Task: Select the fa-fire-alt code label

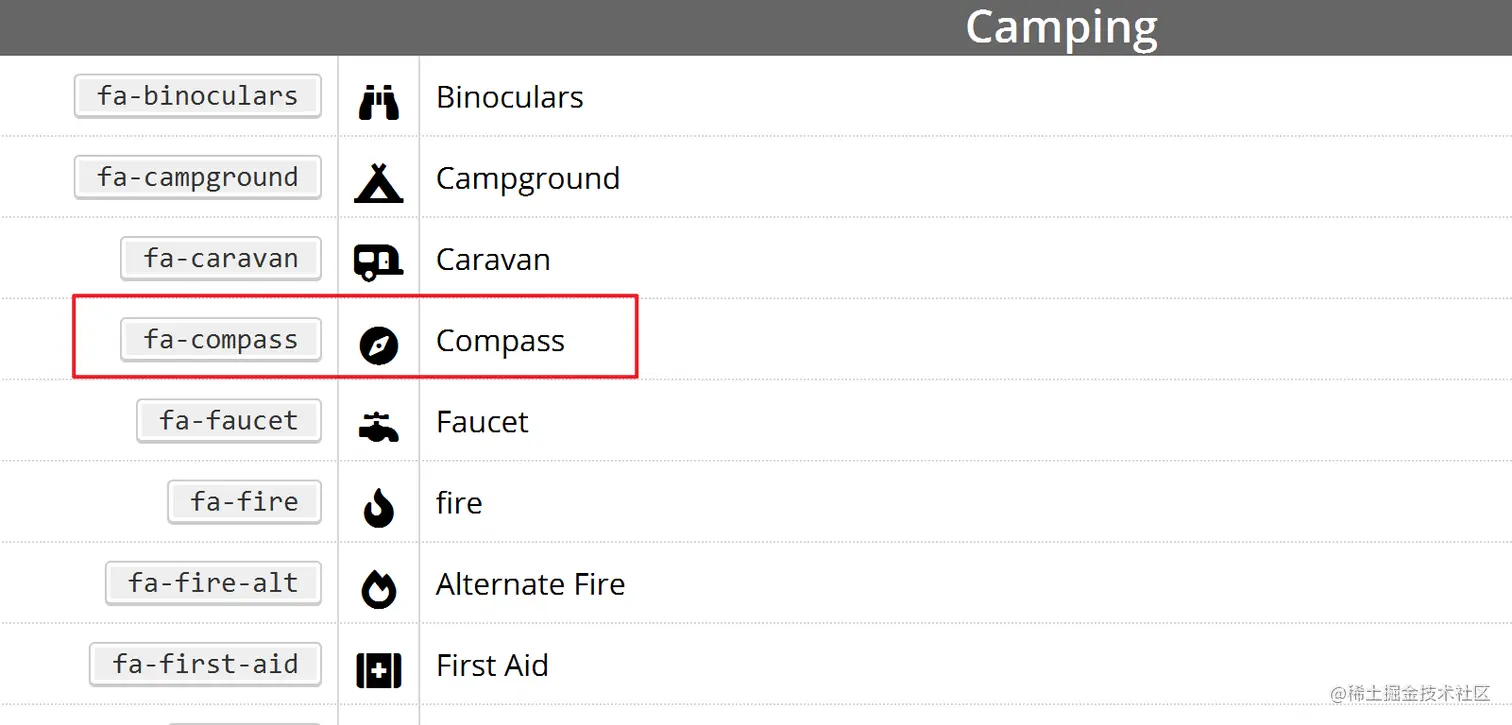Action: (213, 582)
